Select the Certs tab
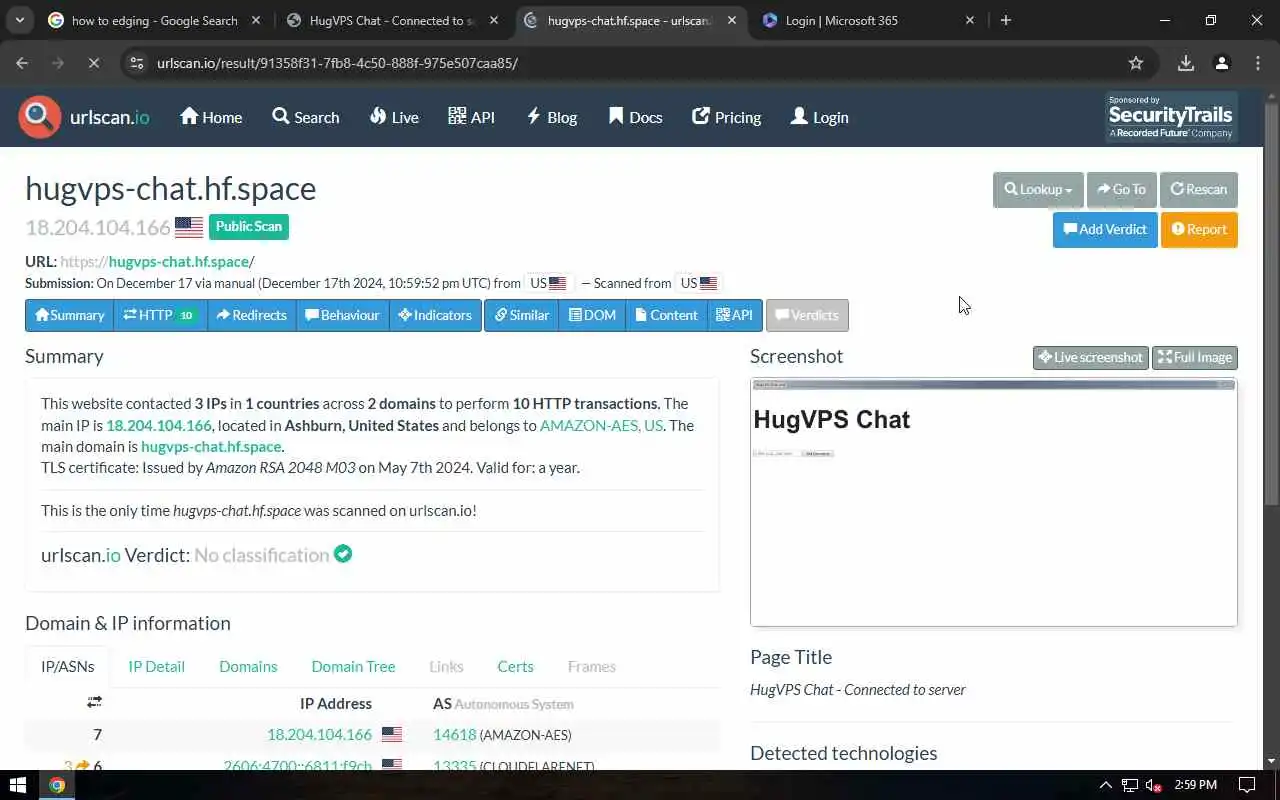The width and height of the screenshot is (1280, 800). [515, 666]
